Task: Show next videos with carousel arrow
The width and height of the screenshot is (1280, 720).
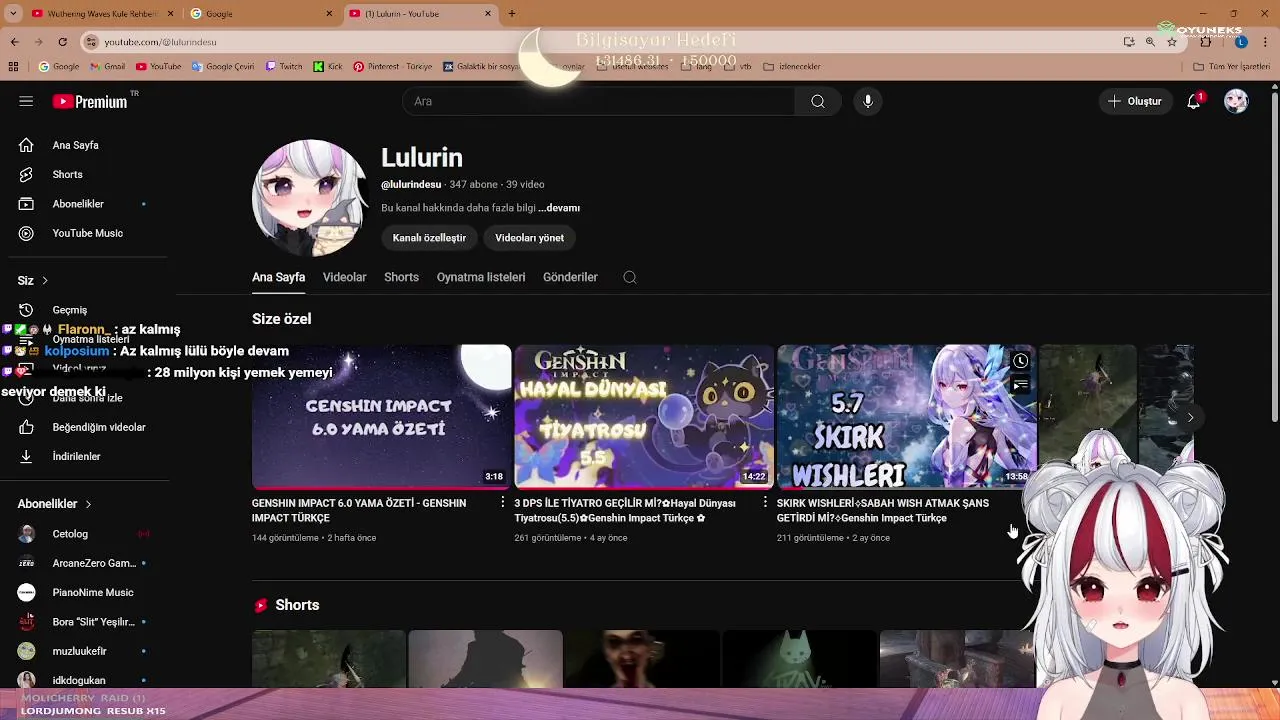Action: point(1190,417)
